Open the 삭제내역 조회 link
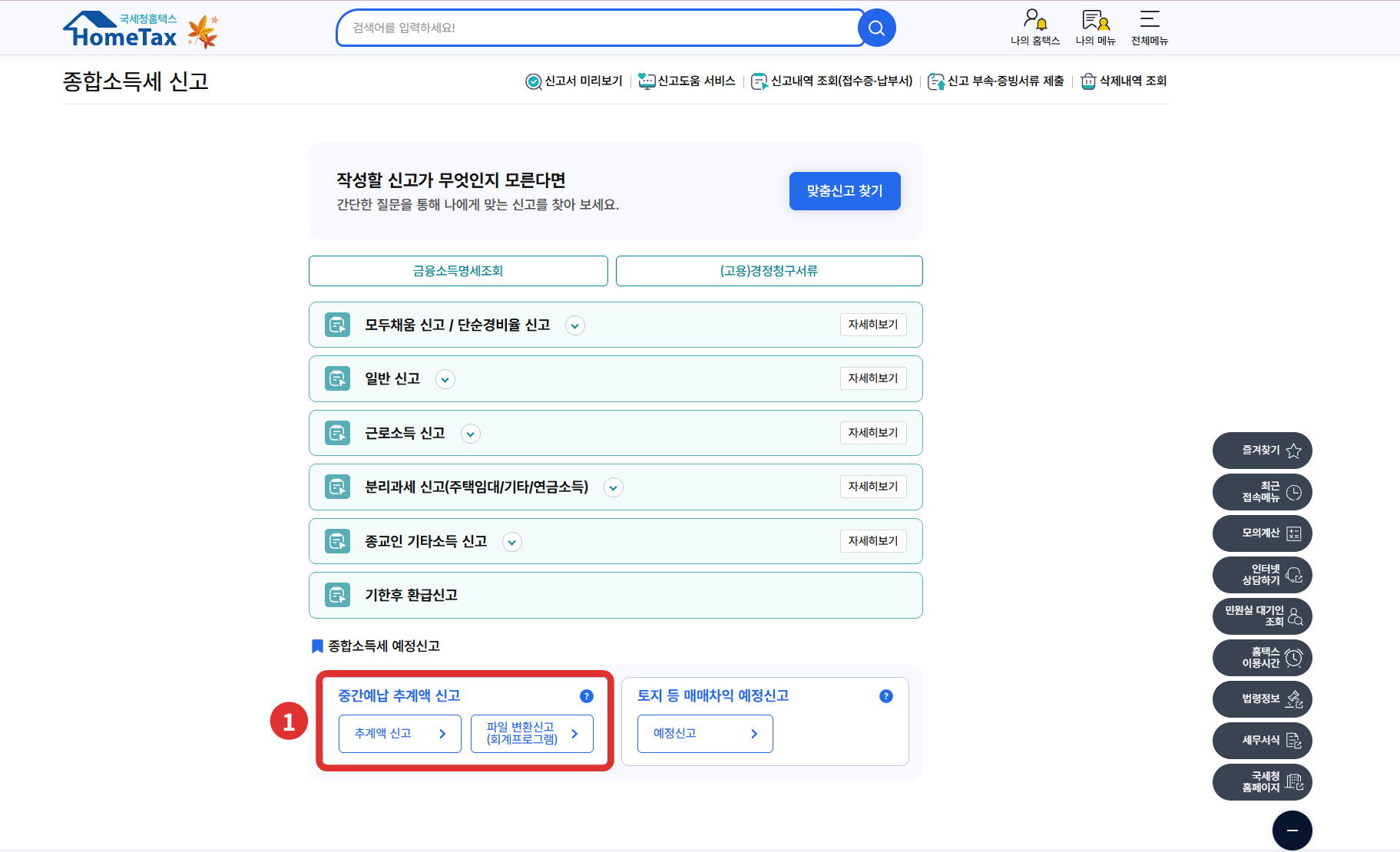Image resolution: width=1400 pixels, height=852 pixels. click(x=1124, y=81)
